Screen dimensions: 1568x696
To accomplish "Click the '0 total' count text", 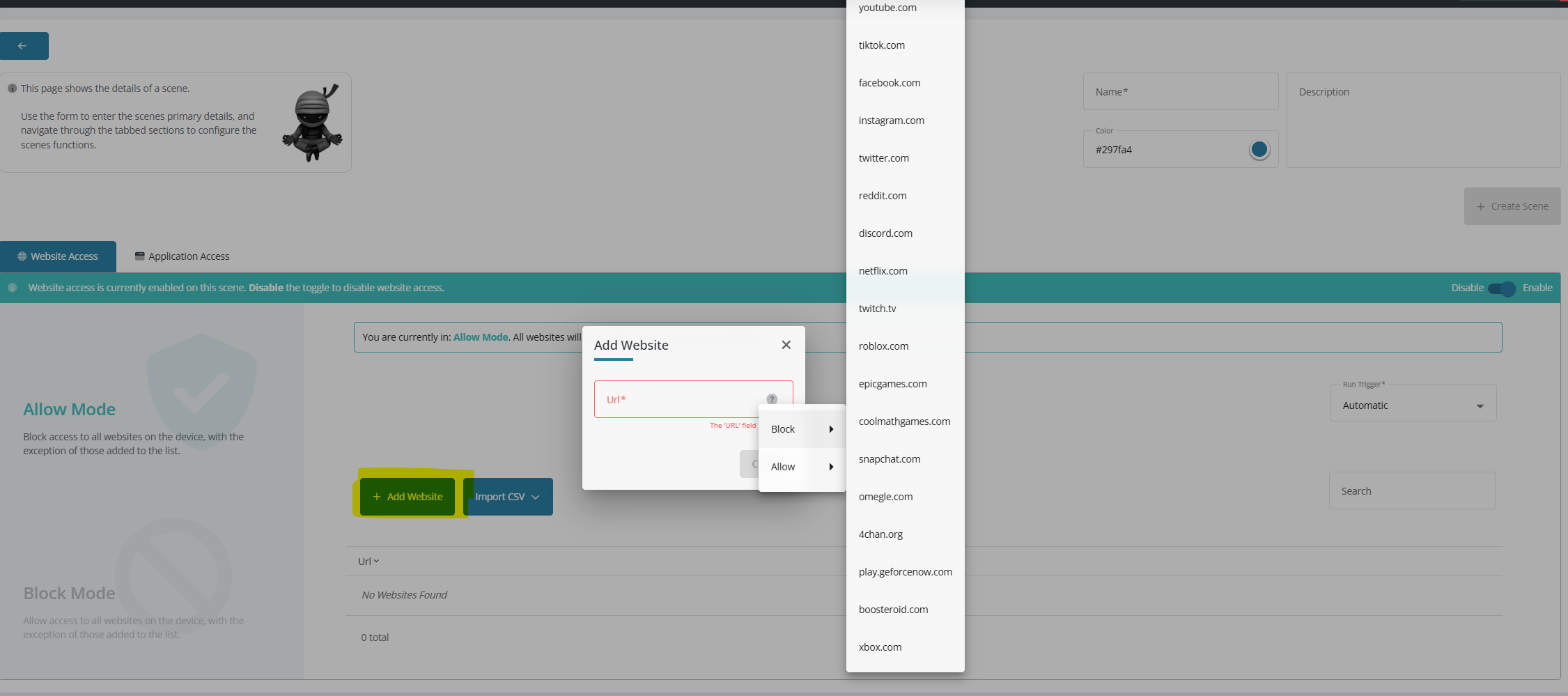I will click(x=375, y=637).
